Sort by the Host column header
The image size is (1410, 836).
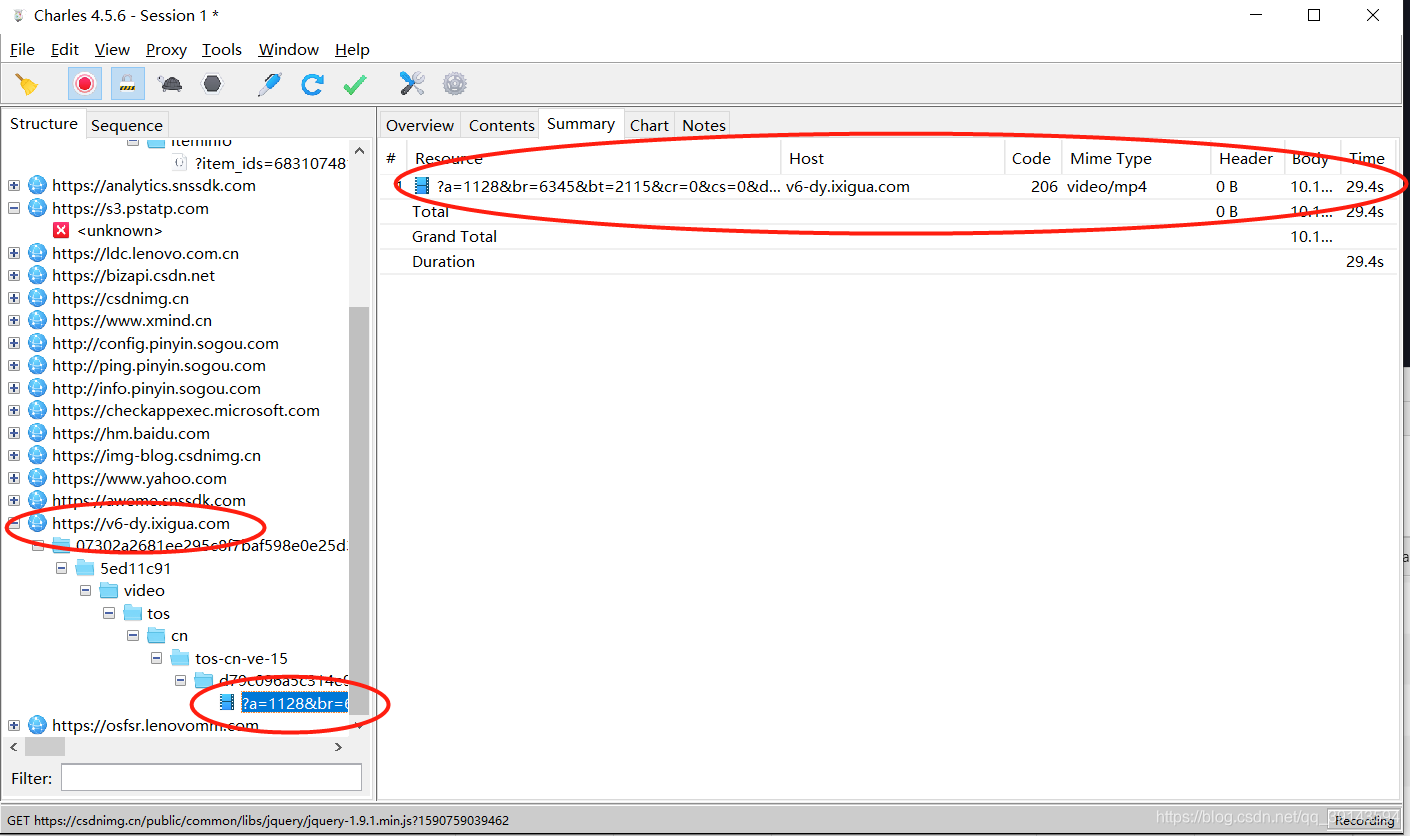893,158
